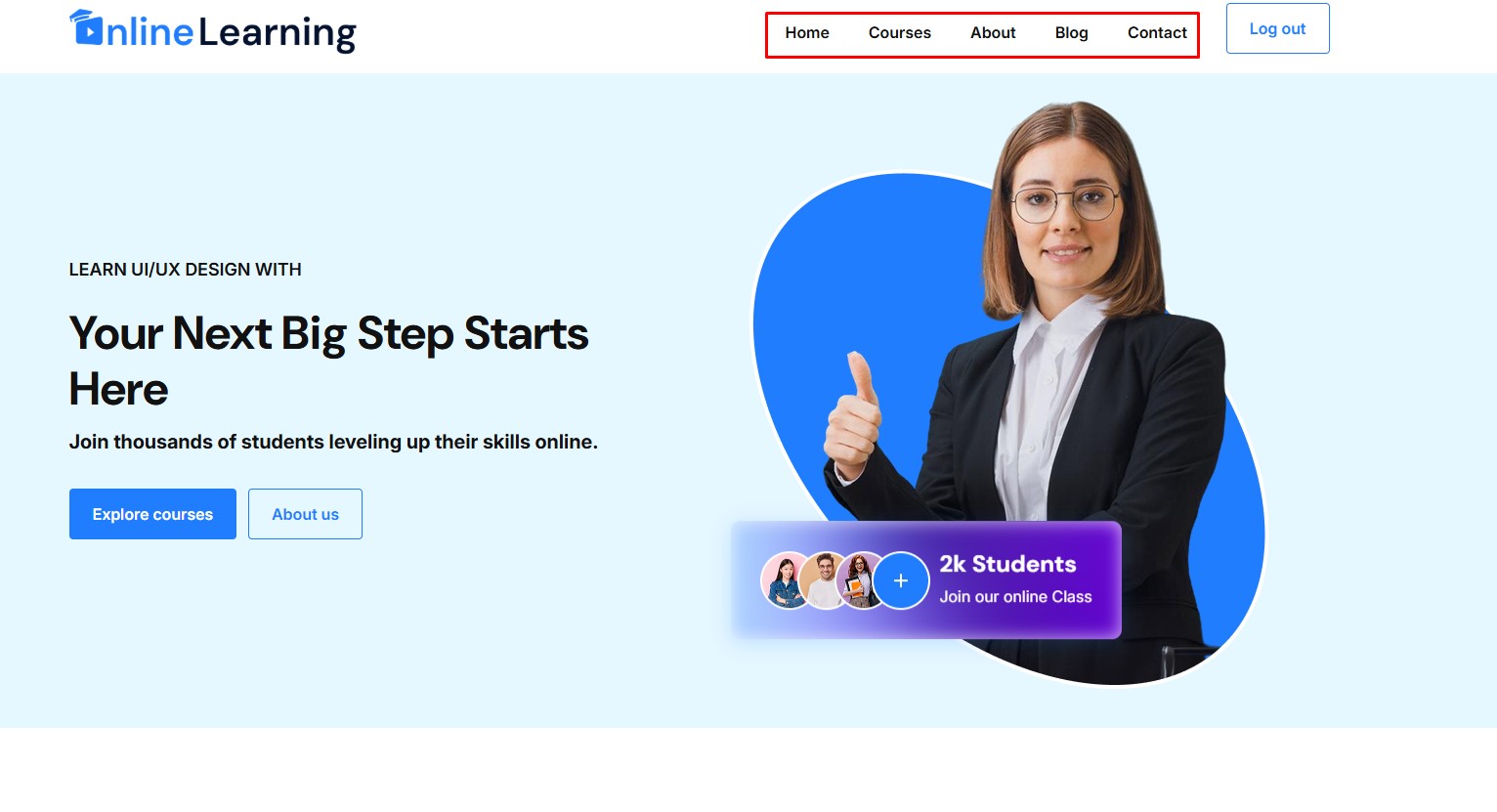Go to the Courses page
Image resolution: width=1497 pixels, height=812 pixels.
[x=900, y=32]
